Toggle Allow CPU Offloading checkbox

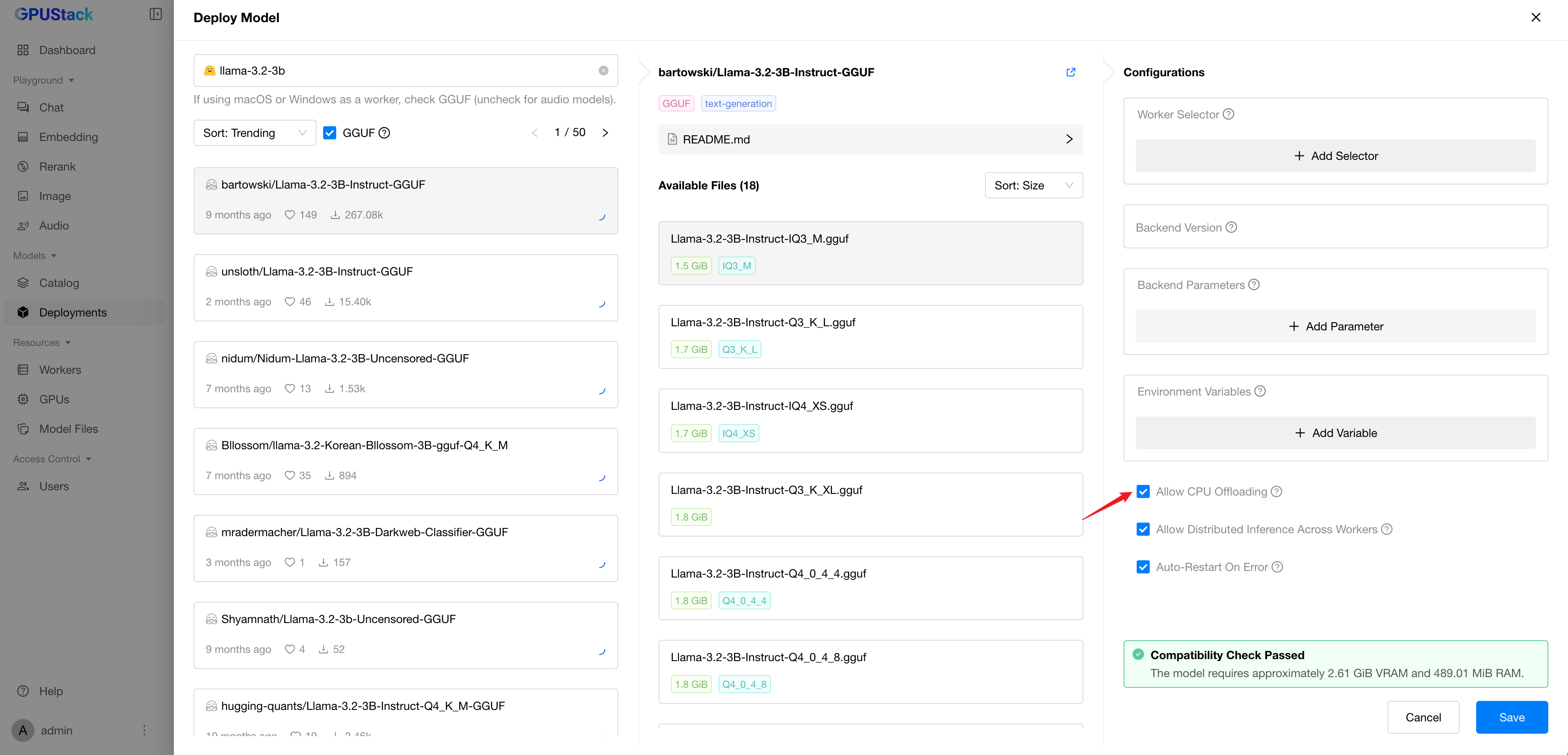point(1142,491)
